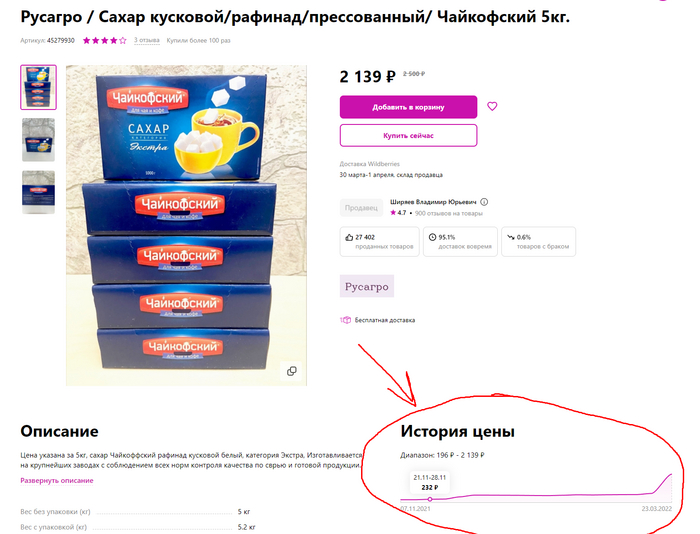Click the similar images icon on photo
The image size is (700, 534).
coord(292,371)
